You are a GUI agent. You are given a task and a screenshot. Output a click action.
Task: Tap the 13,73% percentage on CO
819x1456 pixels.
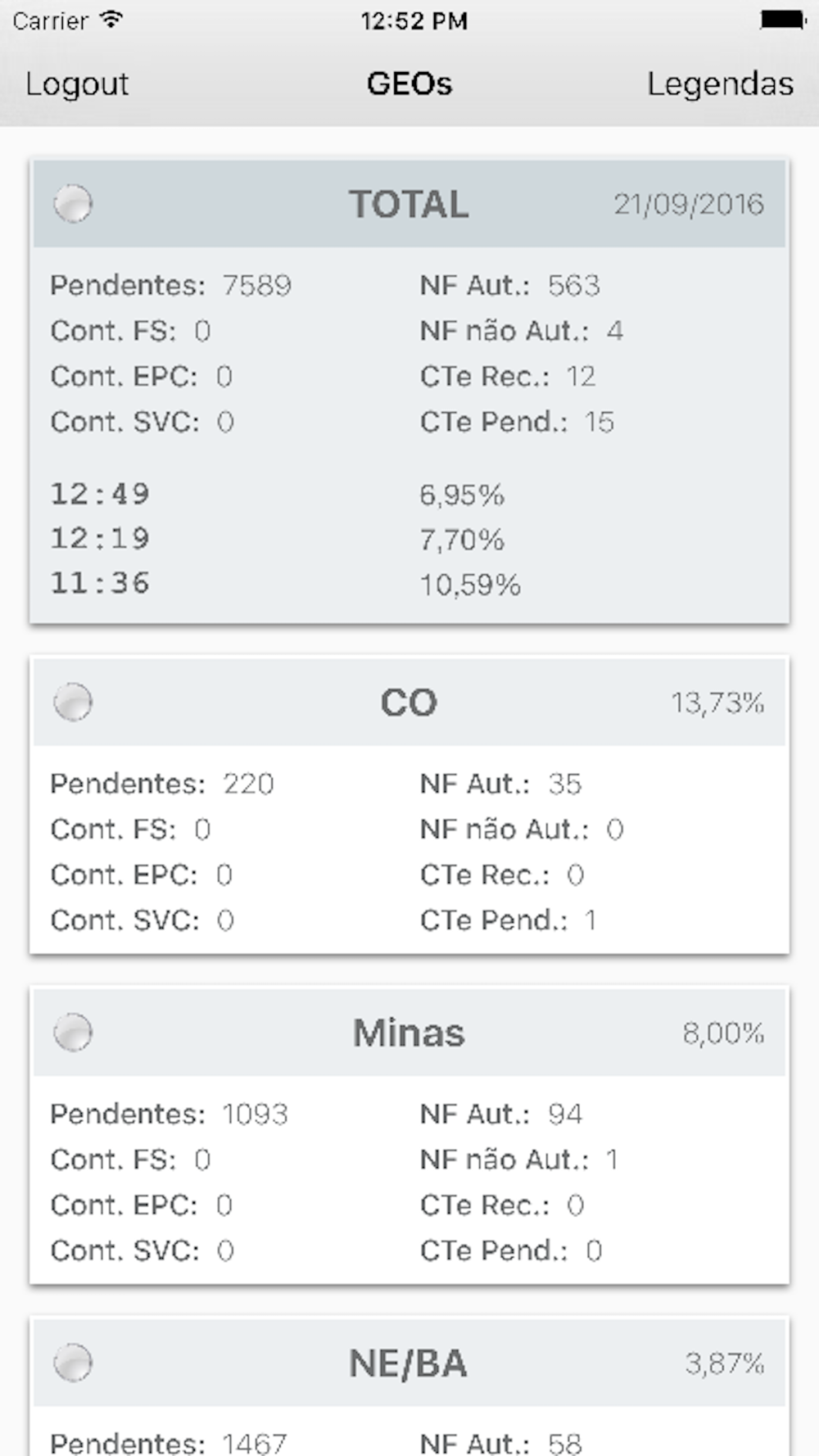[x=717, y=703]
